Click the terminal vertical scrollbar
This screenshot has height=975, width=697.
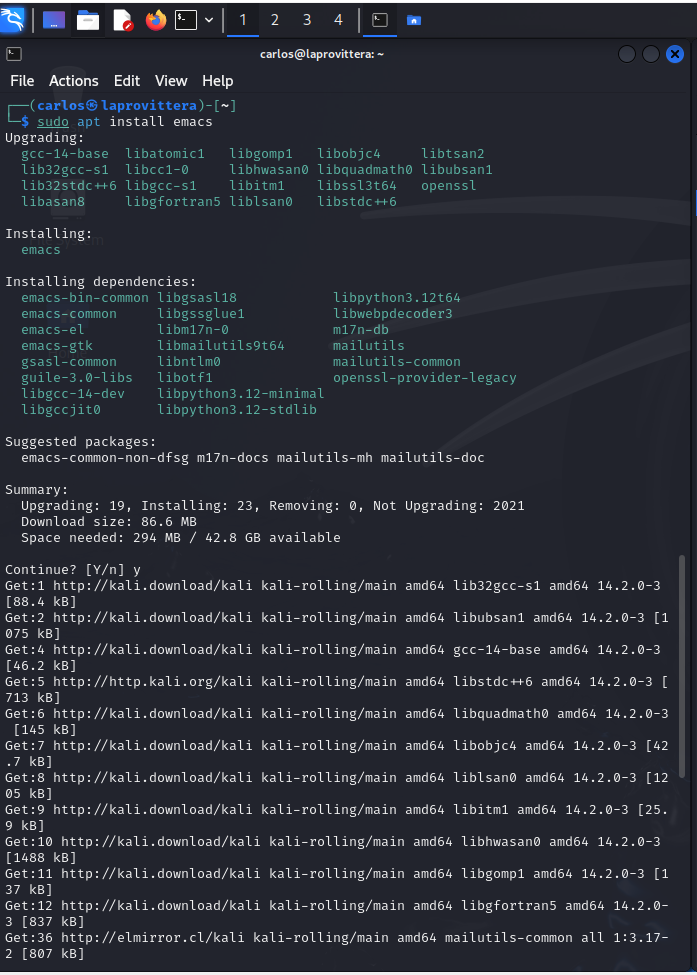point(681,666)
